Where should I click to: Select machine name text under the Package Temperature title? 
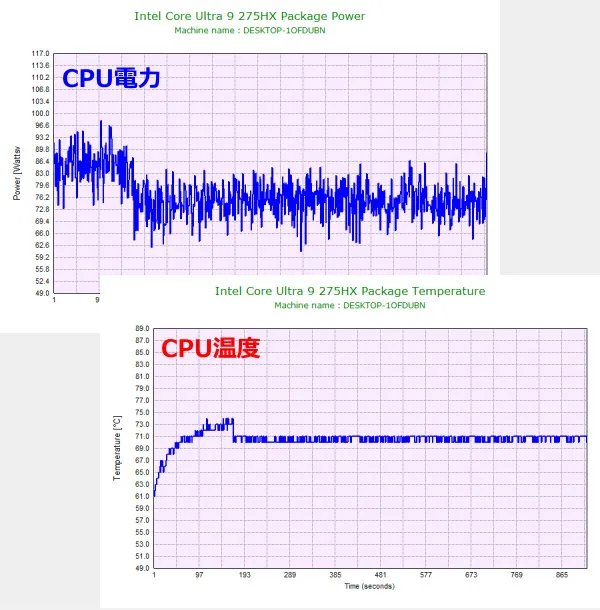click(x=349, y=306)
